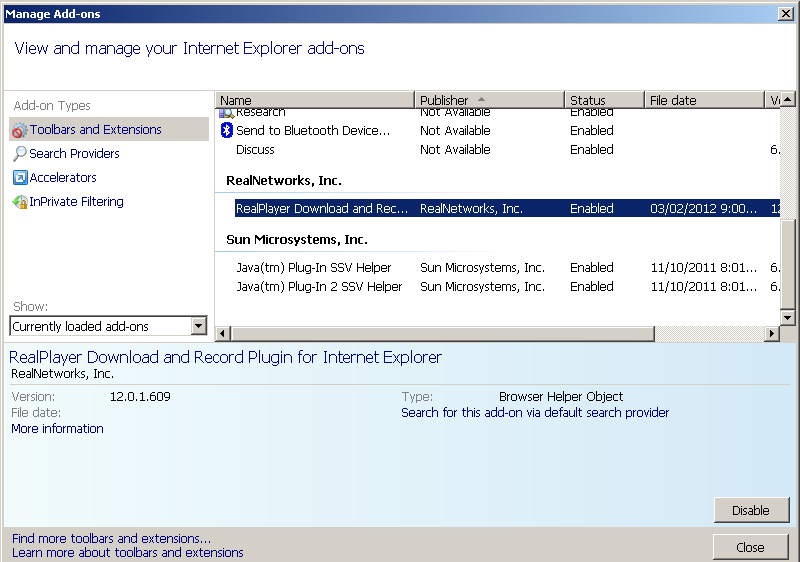Click the InPrivate Filtering icon
The width and height of the screenshot is (800, 562).
pyautogui.click(x=19, y=202)
